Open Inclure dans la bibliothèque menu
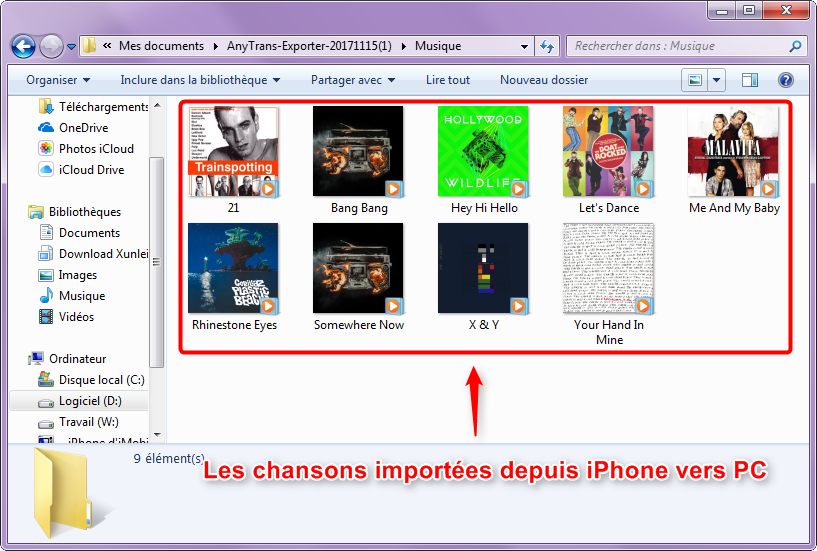This screenshot has height=551, width=817. 200,80
